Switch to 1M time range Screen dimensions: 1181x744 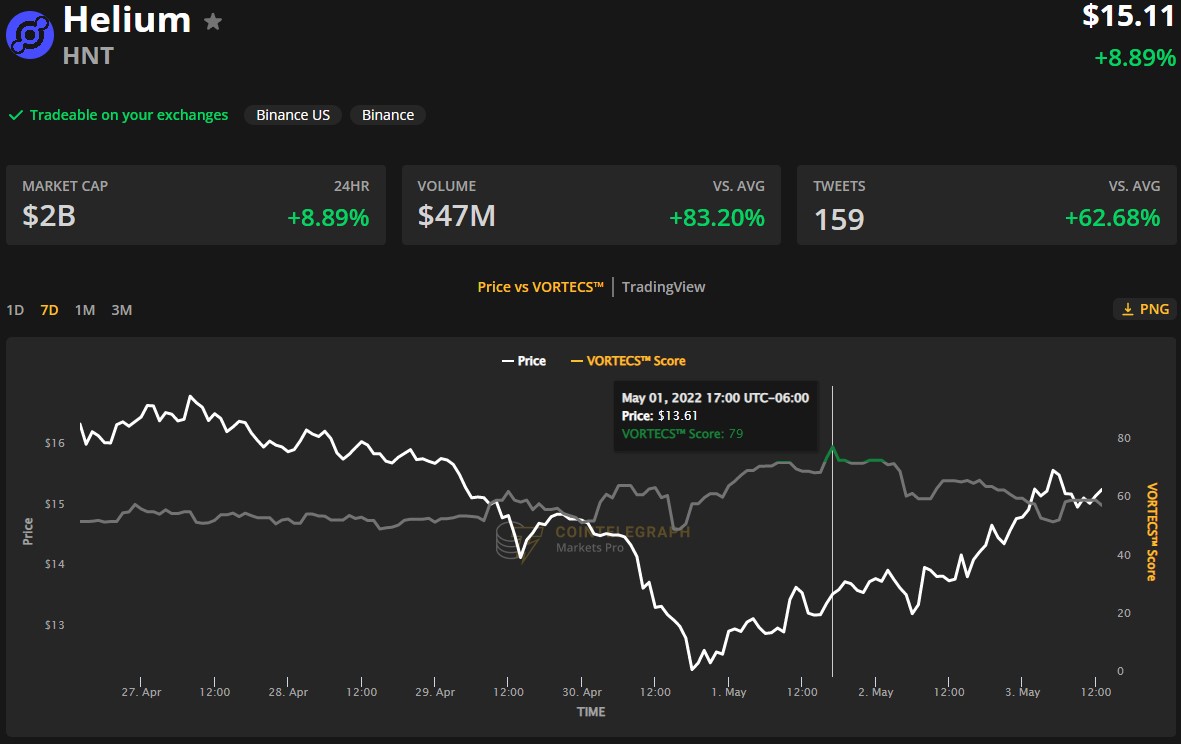click(85, 310)
